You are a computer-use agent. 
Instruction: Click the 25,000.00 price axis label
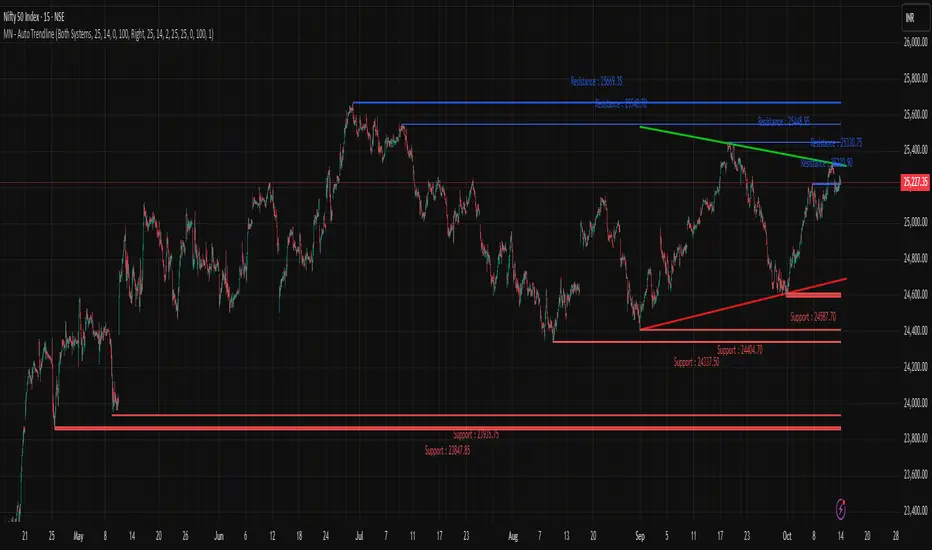pos(915,222)
